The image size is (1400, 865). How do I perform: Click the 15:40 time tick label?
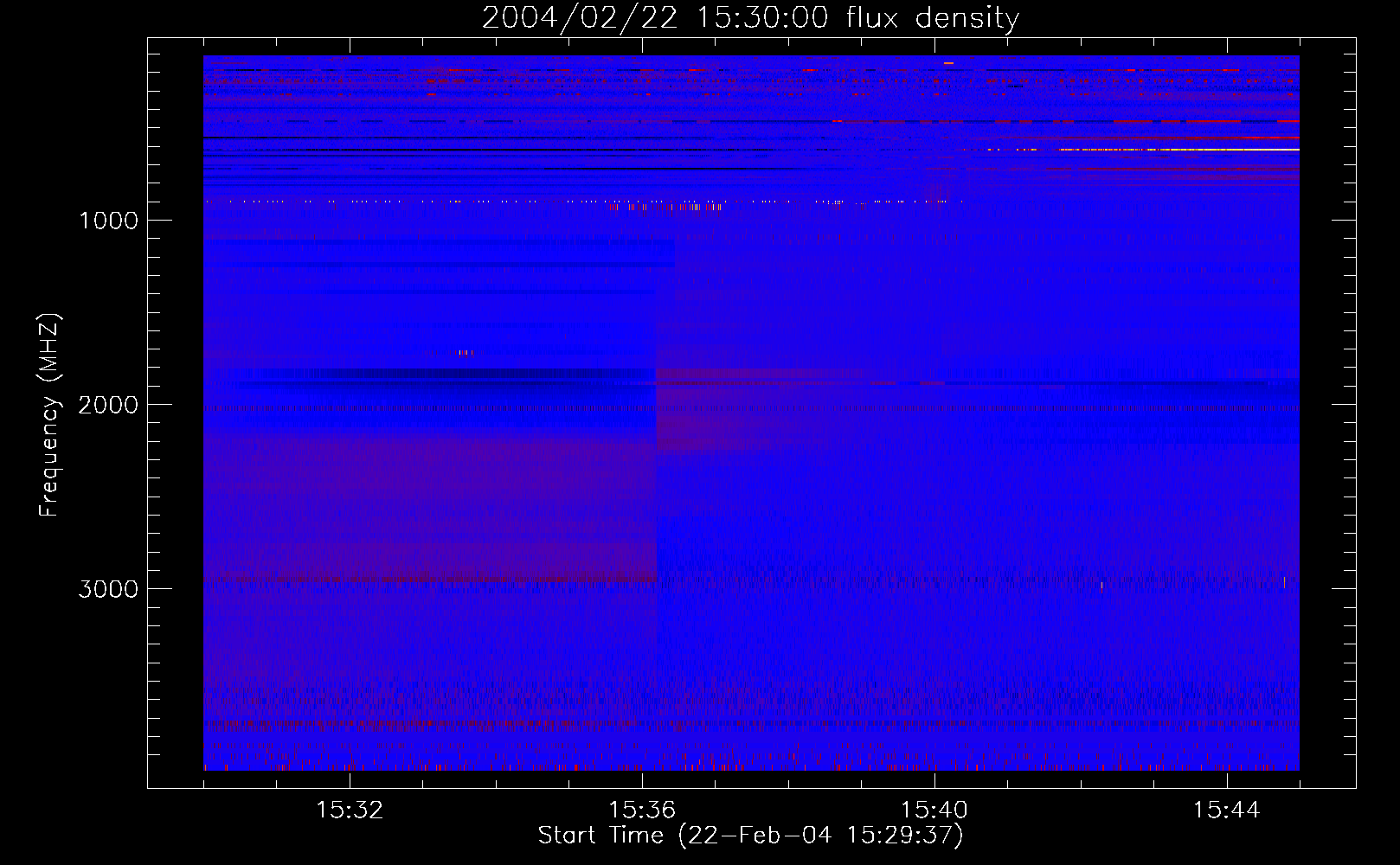pos(934,811)
